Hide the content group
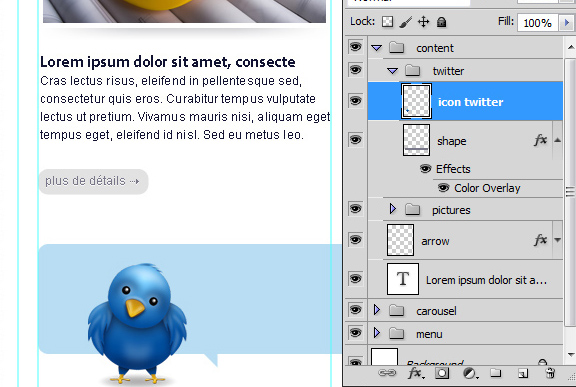This screenshot has height=387, width=576. [355, 47]
